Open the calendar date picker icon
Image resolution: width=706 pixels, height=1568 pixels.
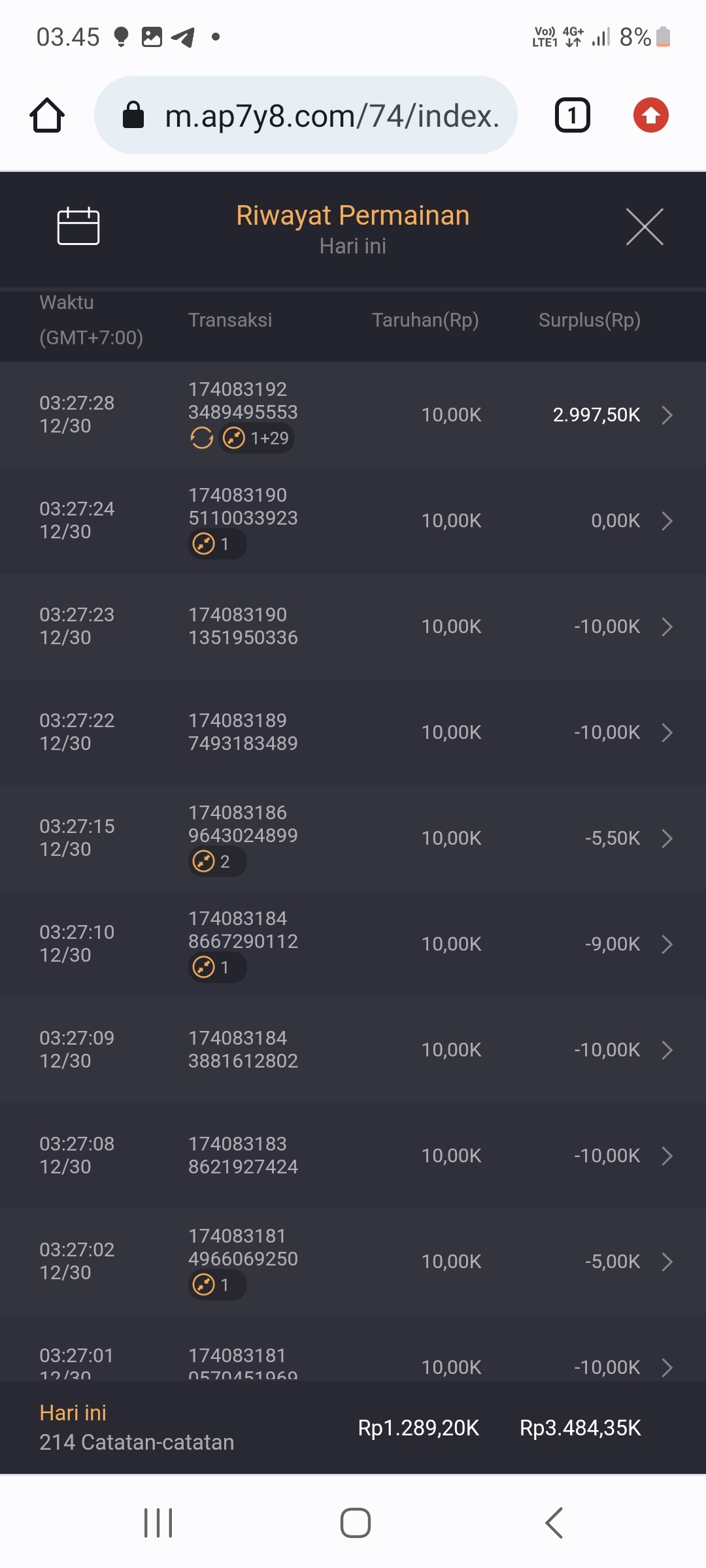(78, 226)
